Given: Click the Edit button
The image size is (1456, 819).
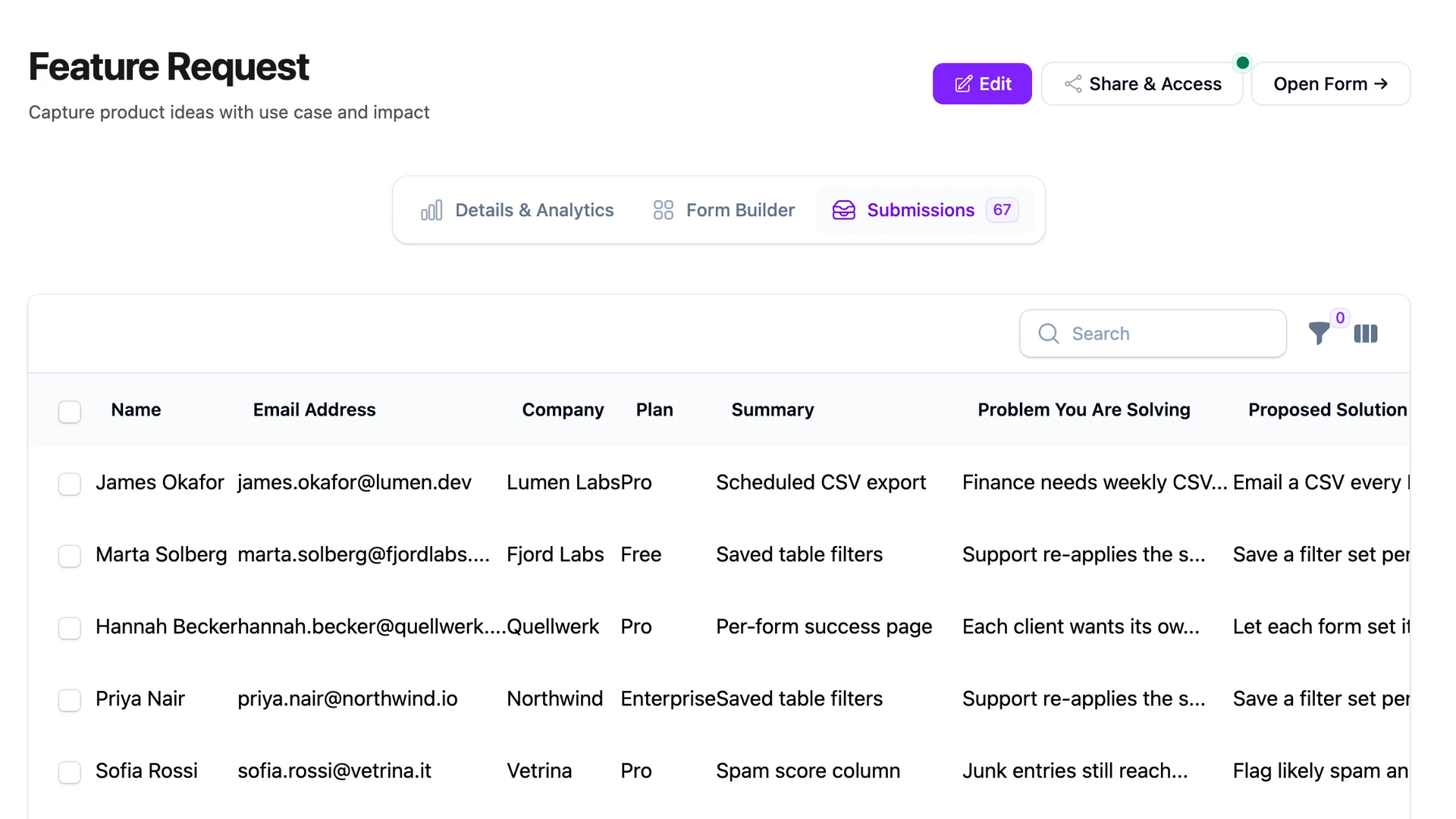Looking at the screenshot, I should [982, 83].
